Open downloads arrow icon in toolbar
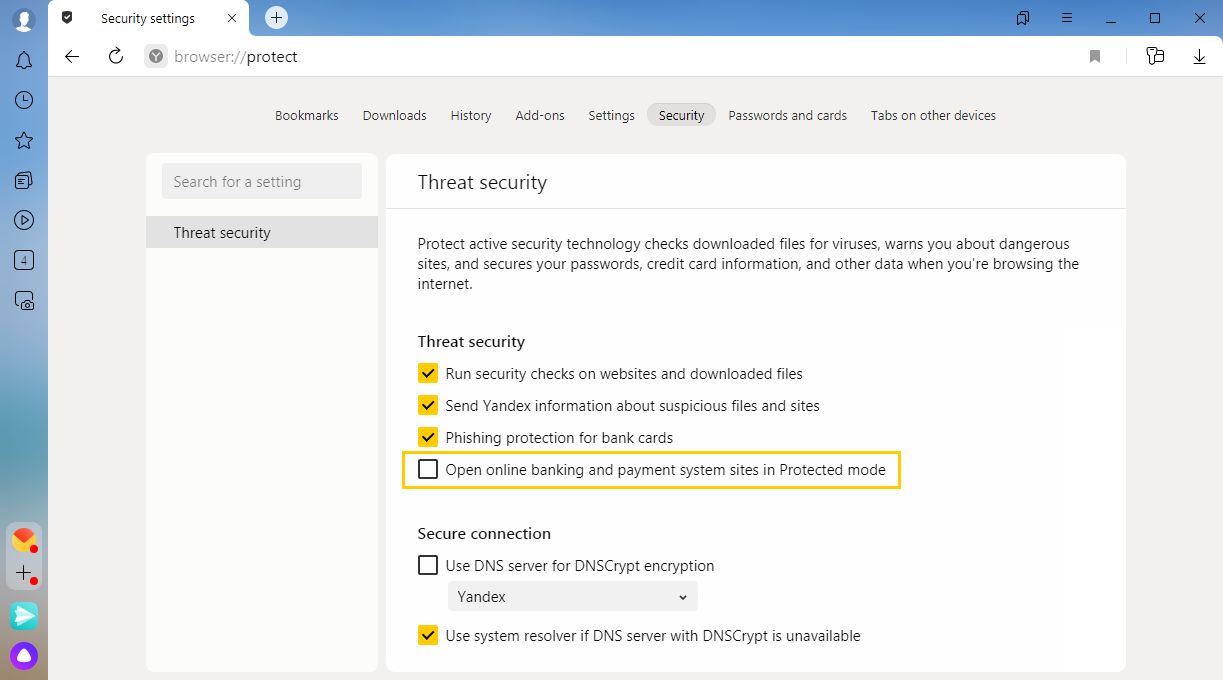The width and height of the screenshot is (1223, 680). click(x=1199, y=57)
